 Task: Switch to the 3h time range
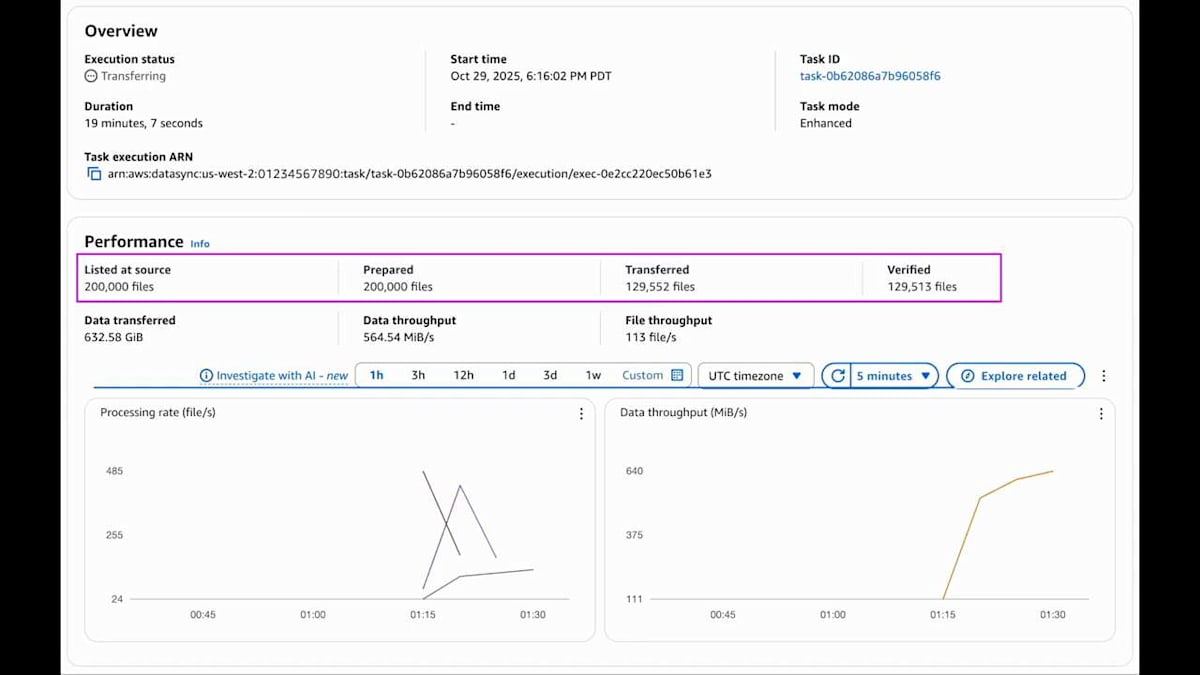point(418,376)
